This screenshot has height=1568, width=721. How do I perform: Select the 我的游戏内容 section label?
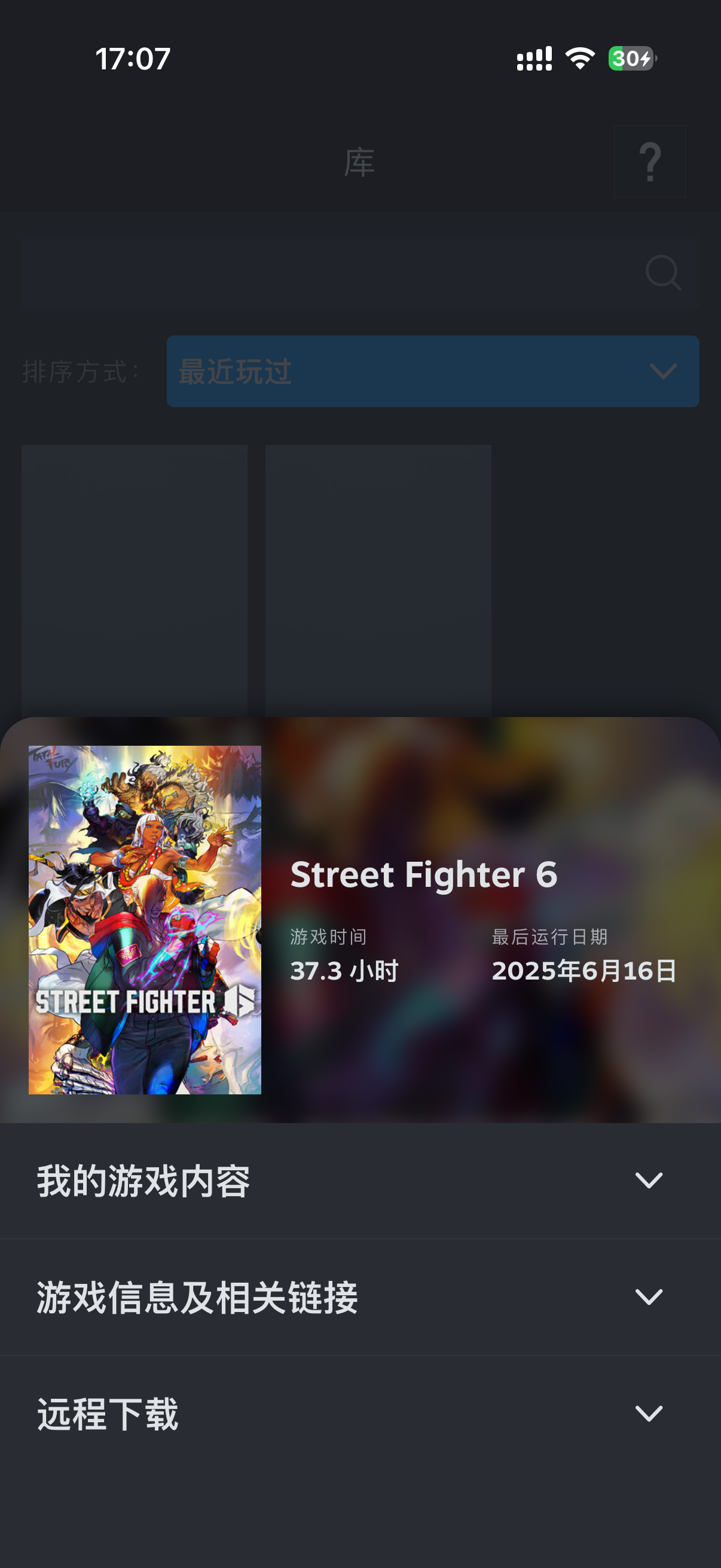[x=143, y=1181]
